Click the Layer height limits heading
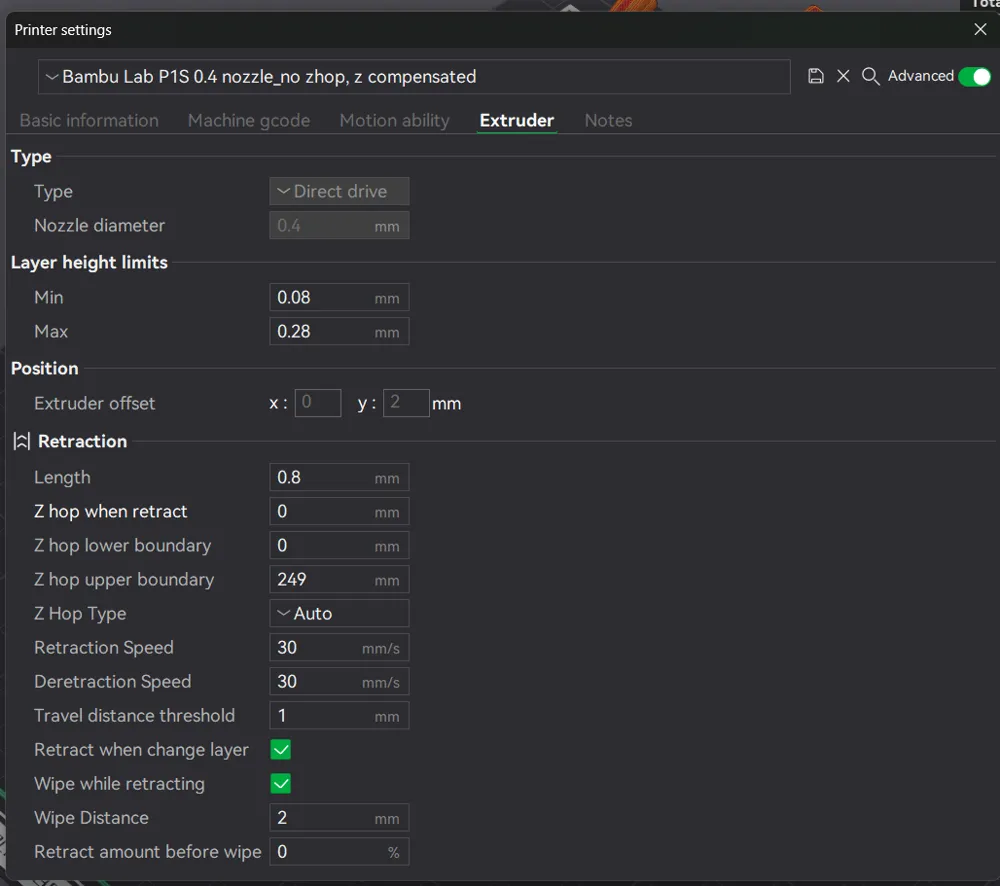 pos(89,263)
